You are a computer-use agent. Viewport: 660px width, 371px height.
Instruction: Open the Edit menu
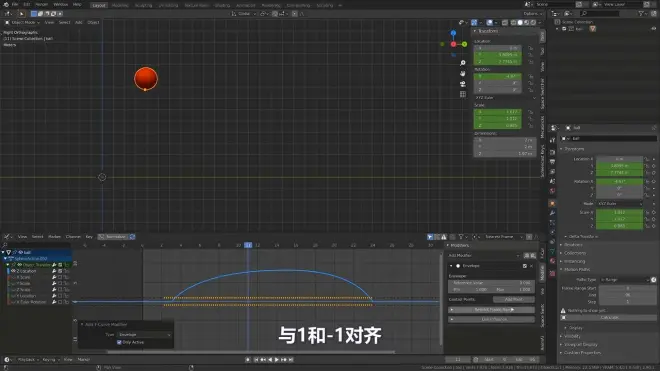click(x=27, y=5)
